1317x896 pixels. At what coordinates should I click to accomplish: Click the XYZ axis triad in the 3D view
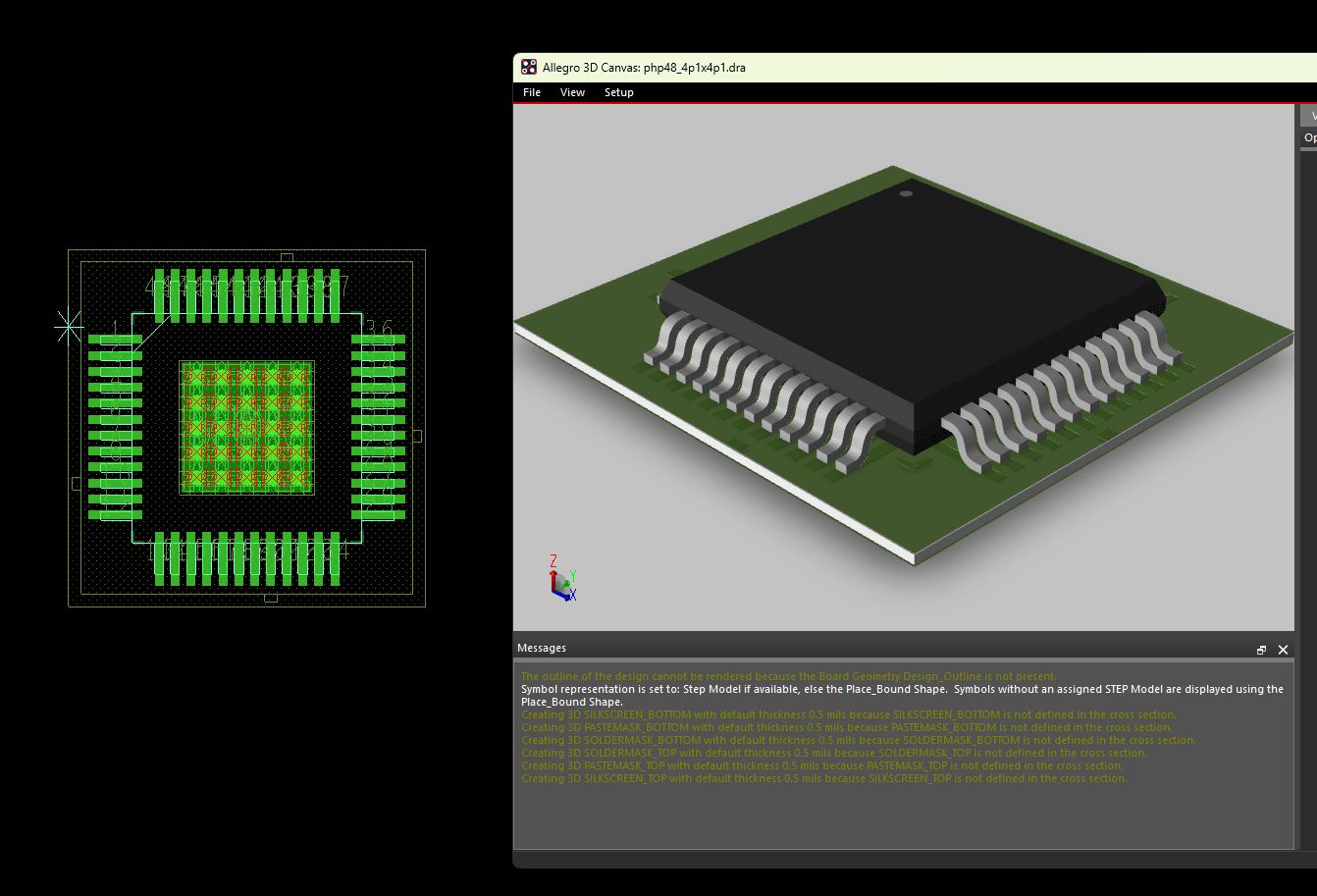[562, 578]
